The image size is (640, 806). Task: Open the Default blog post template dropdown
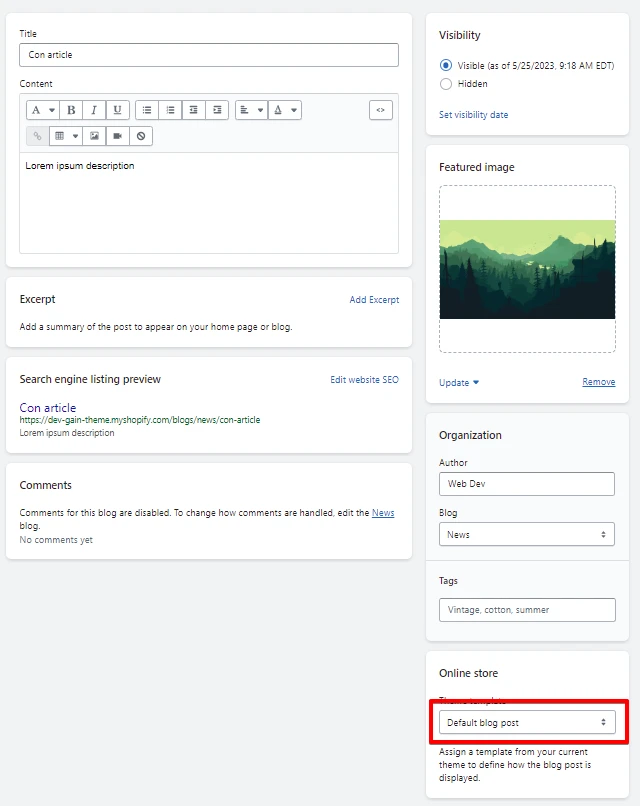(527, 722)
